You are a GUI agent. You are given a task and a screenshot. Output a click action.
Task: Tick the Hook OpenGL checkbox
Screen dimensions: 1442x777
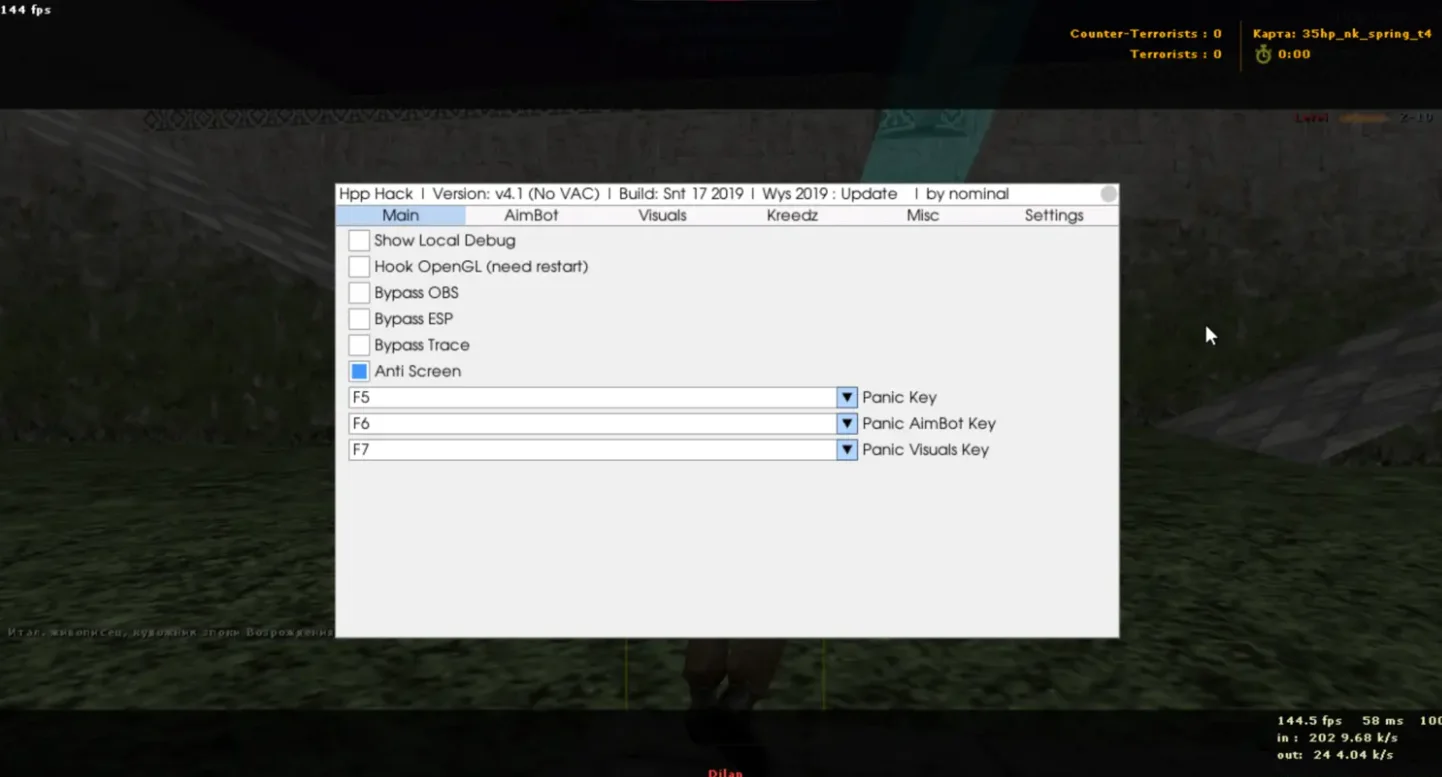[x=359, y=267]
